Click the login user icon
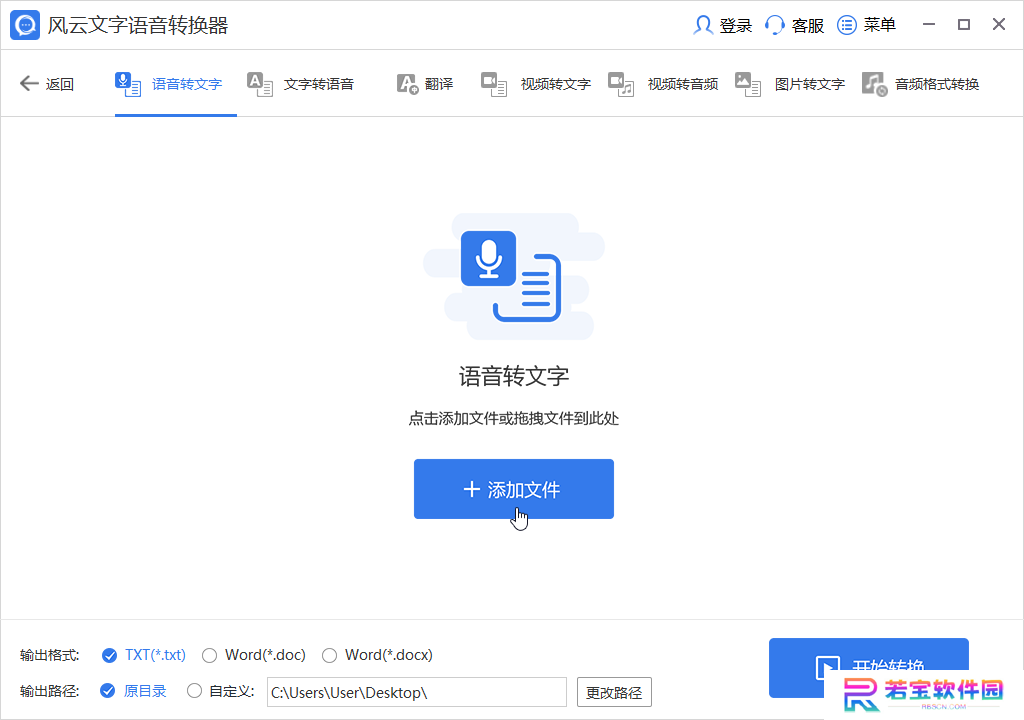The image size is (1024, 720). pyautogui.click(x=703, y=25)
